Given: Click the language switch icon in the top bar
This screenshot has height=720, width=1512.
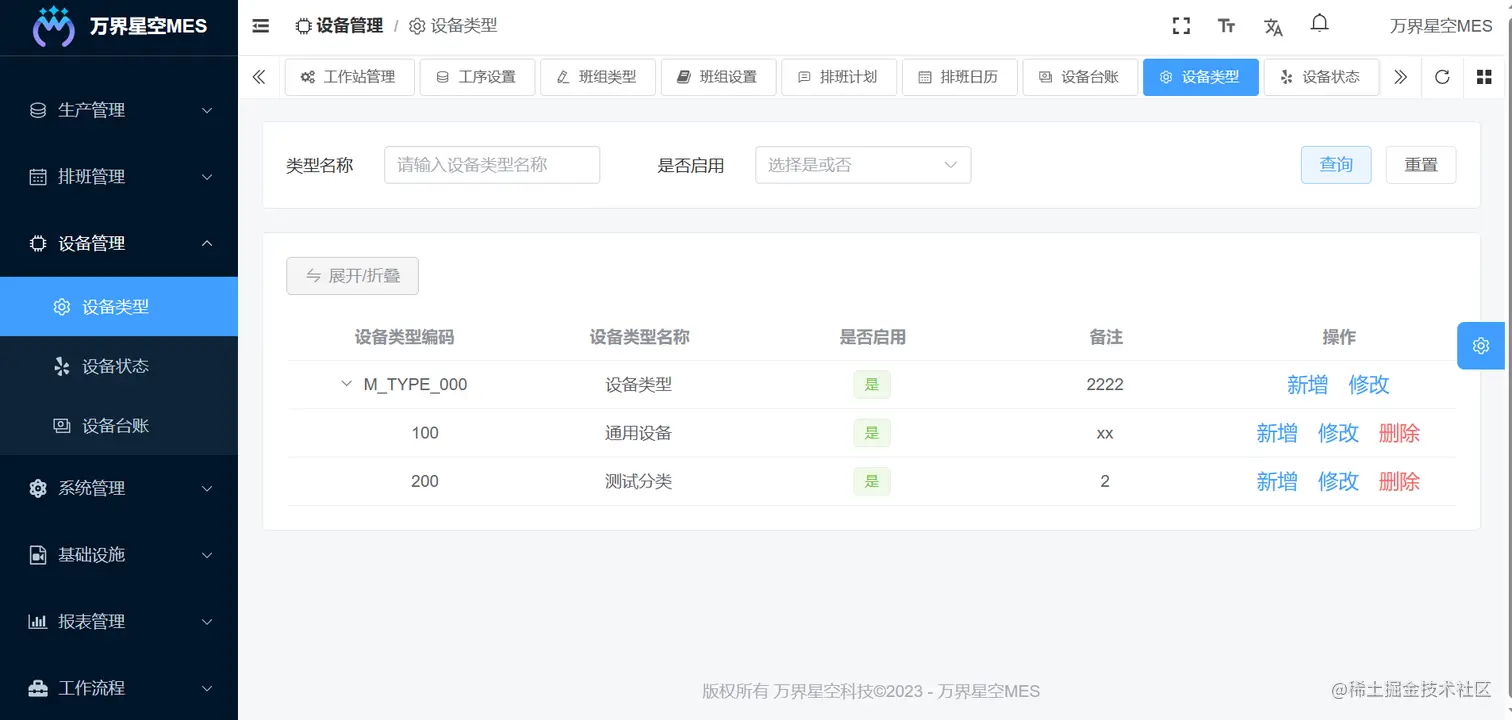Looking at the screenshot, I should tap(1273, 27).
